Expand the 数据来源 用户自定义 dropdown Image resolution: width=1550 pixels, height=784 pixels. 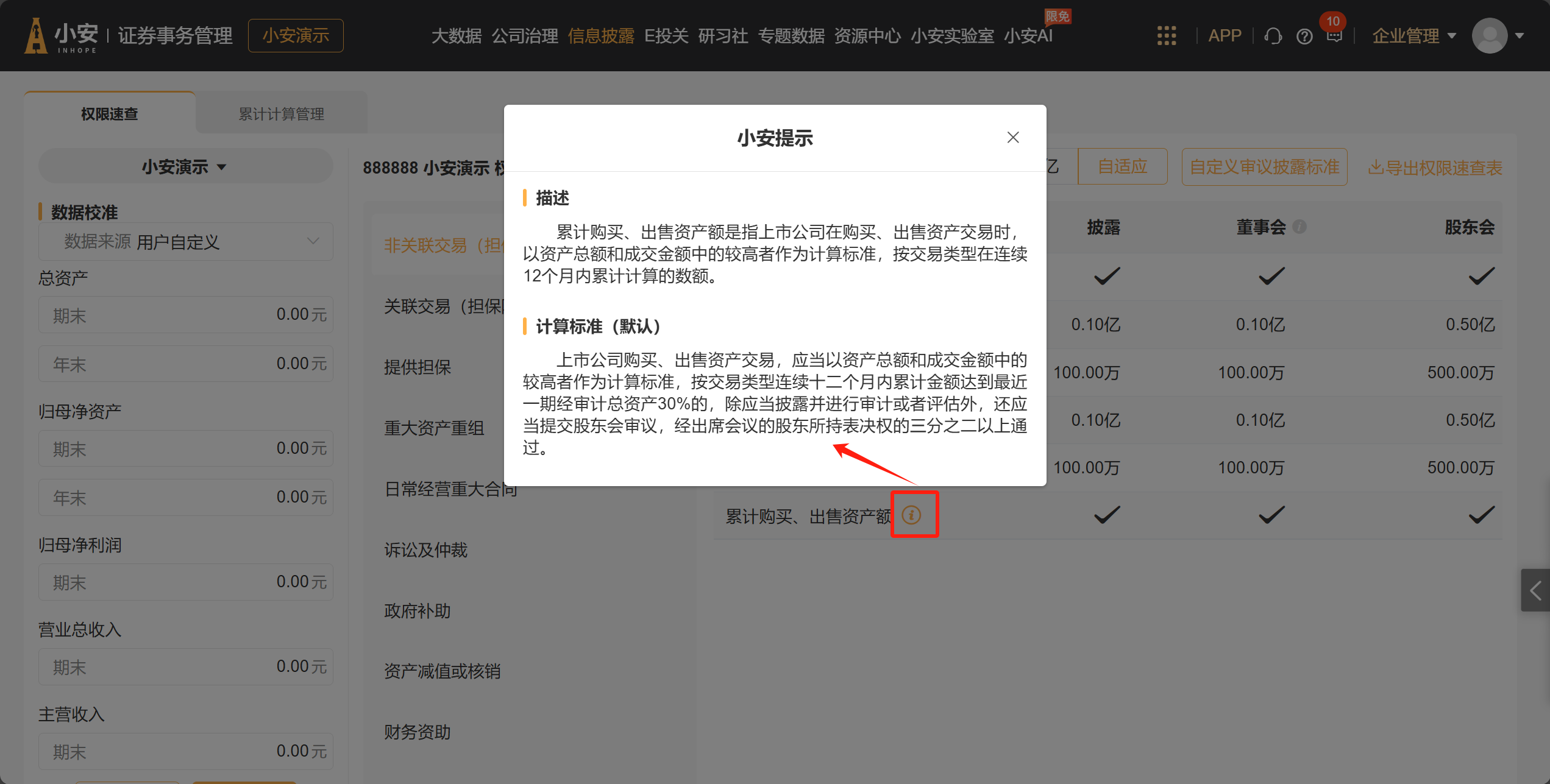point(186,242)
